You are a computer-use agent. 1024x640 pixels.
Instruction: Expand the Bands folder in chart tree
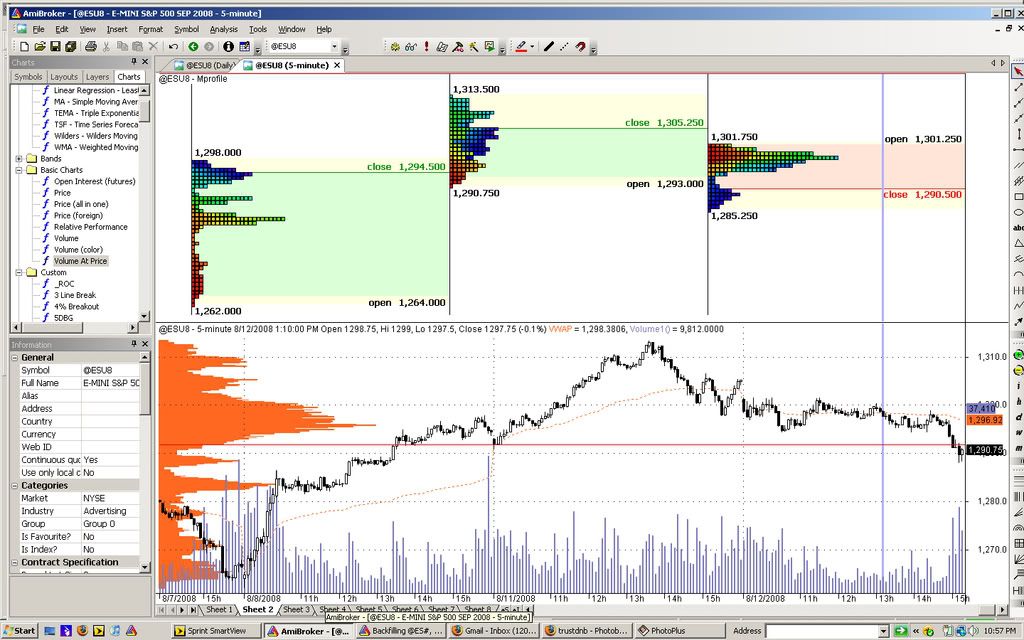[19, 159]
